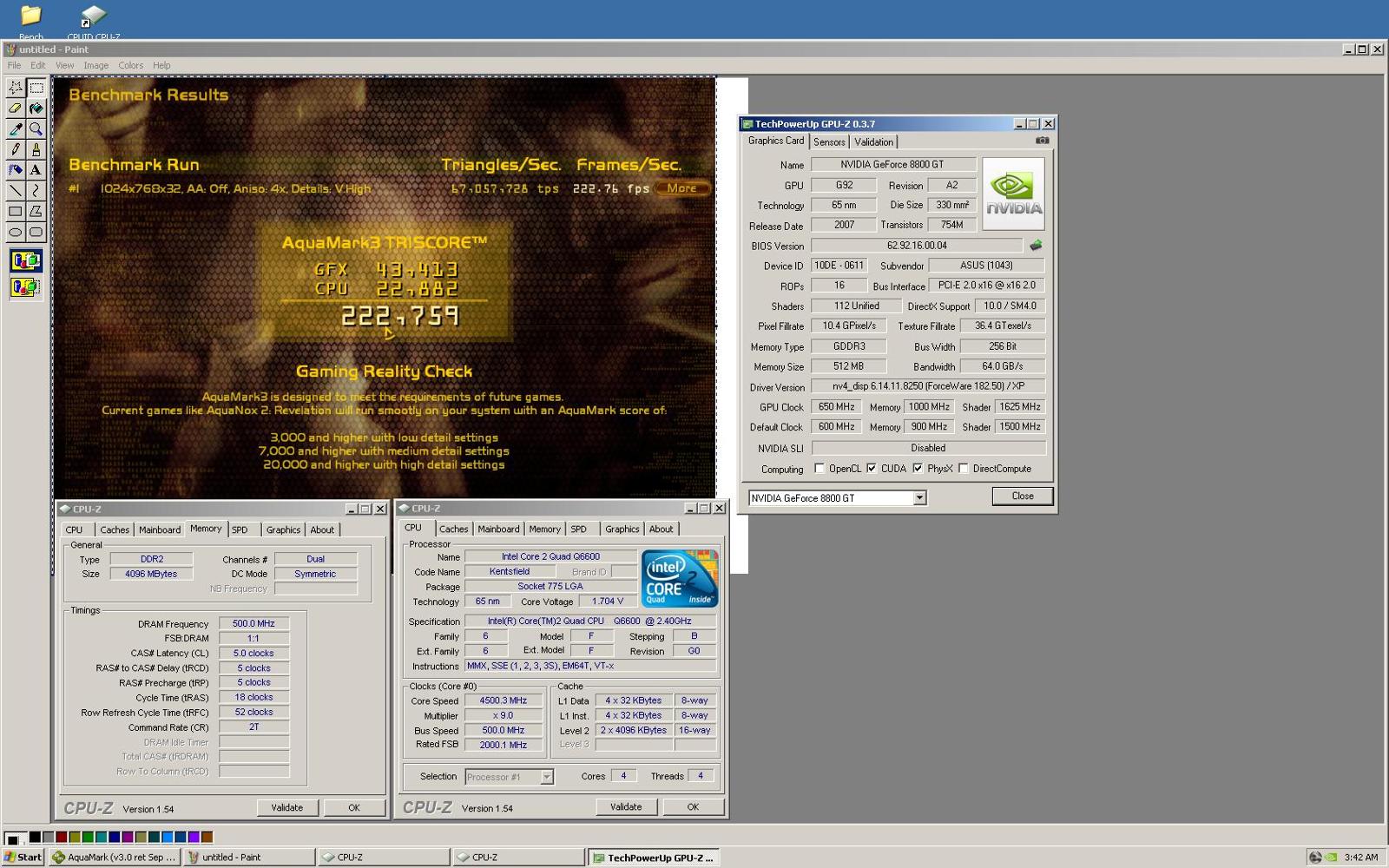This screenshot has height=868, width=1389.
Task: Click the NVIDIA logo in GPU-Z
Action: click(x=1013, y=194)
